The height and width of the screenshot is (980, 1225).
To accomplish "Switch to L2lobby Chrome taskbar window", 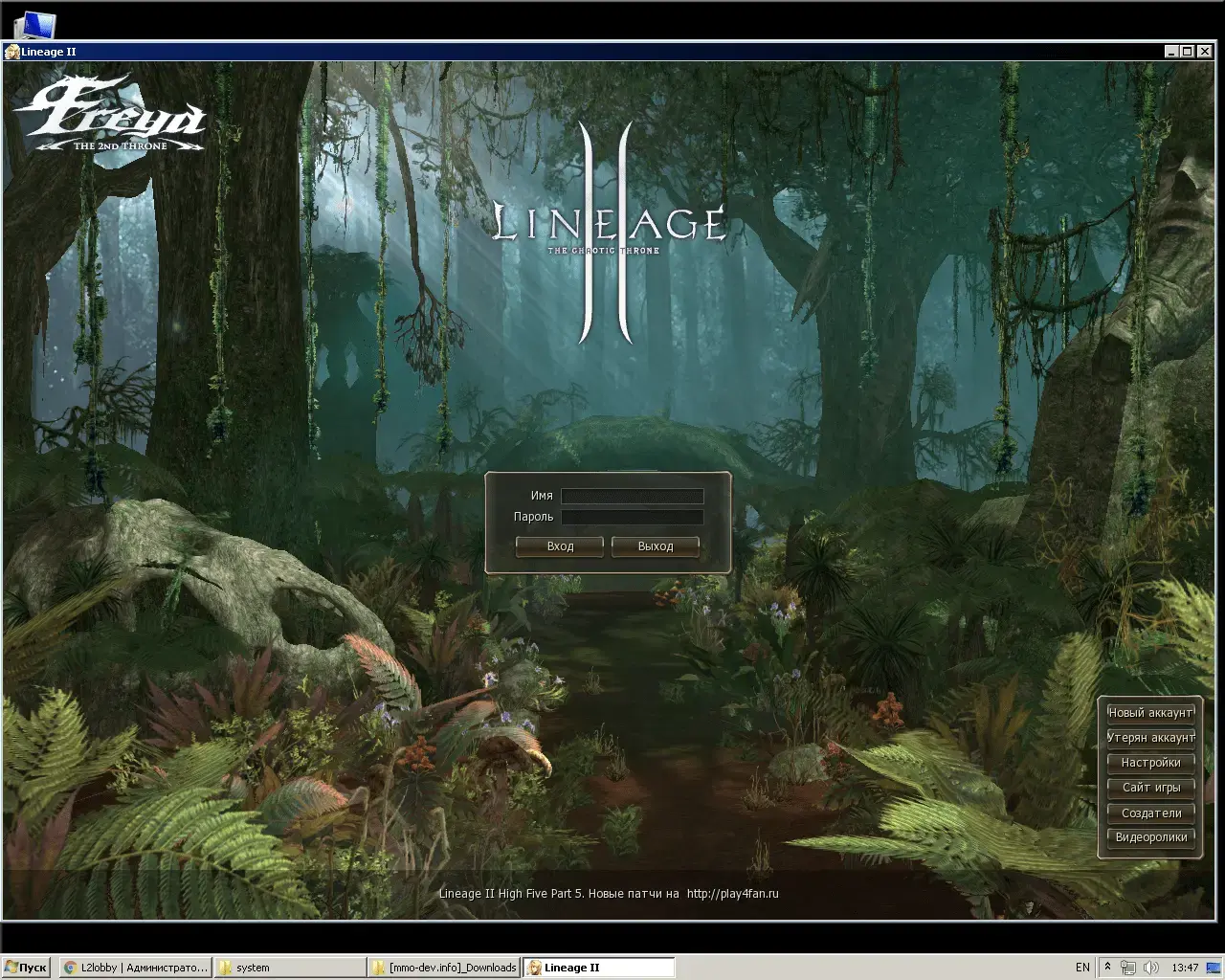I will point(135,968).
